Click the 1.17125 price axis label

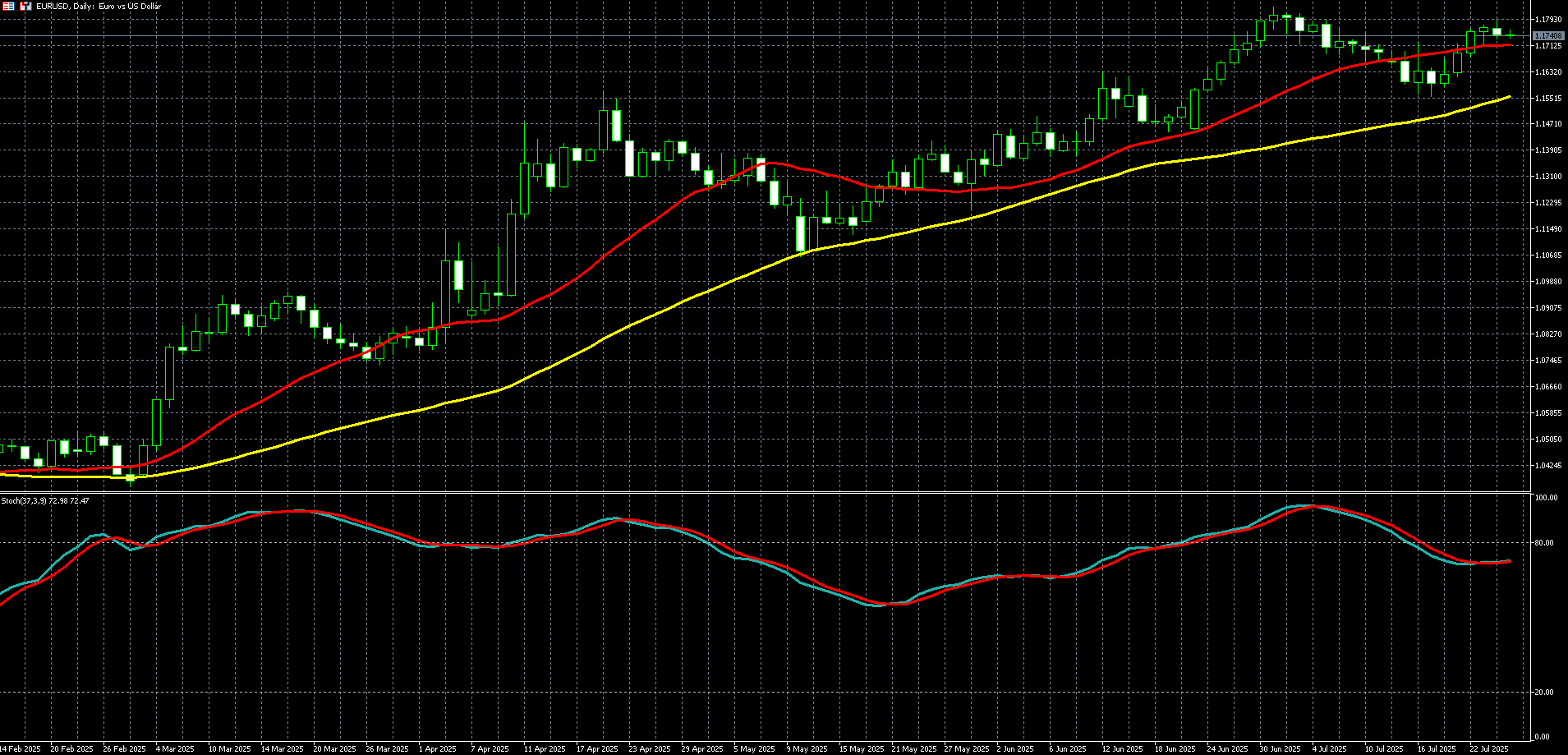click(x=1548, y=46)
